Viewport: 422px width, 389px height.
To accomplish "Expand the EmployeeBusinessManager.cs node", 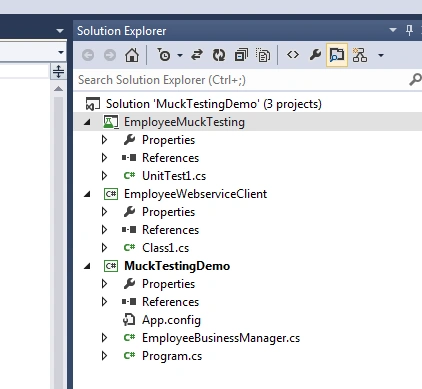I will pos(104,338).
